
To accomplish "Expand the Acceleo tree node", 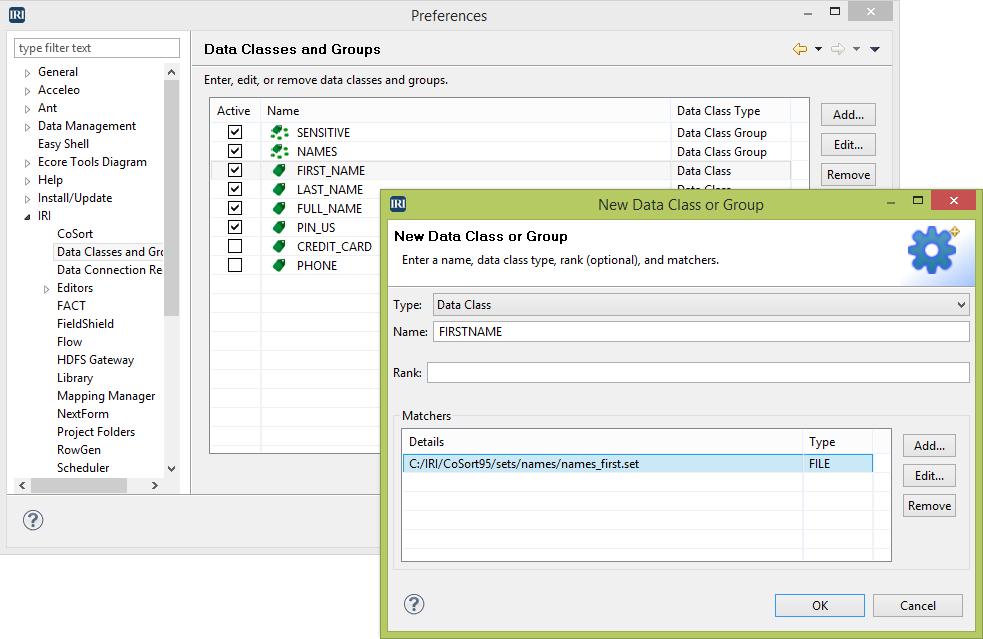I will 28,91.
